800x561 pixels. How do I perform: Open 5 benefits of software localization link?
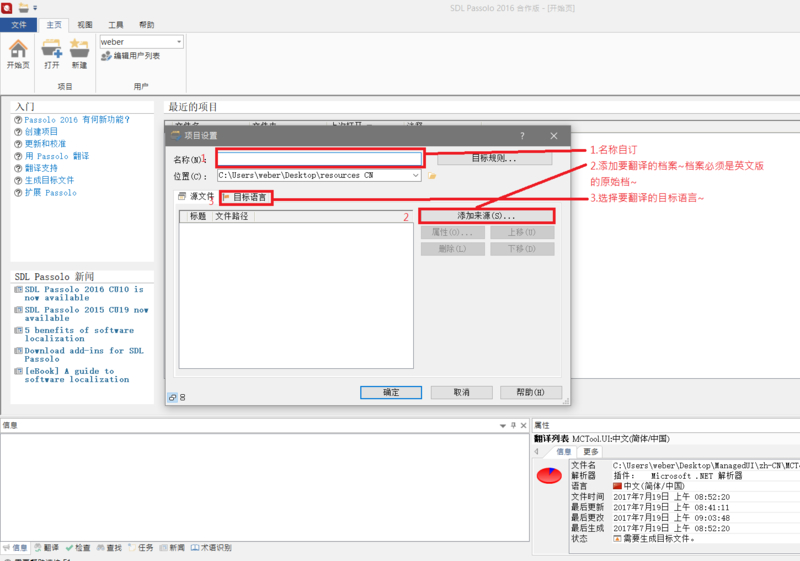pyautogui.click(x=79, y=334)
